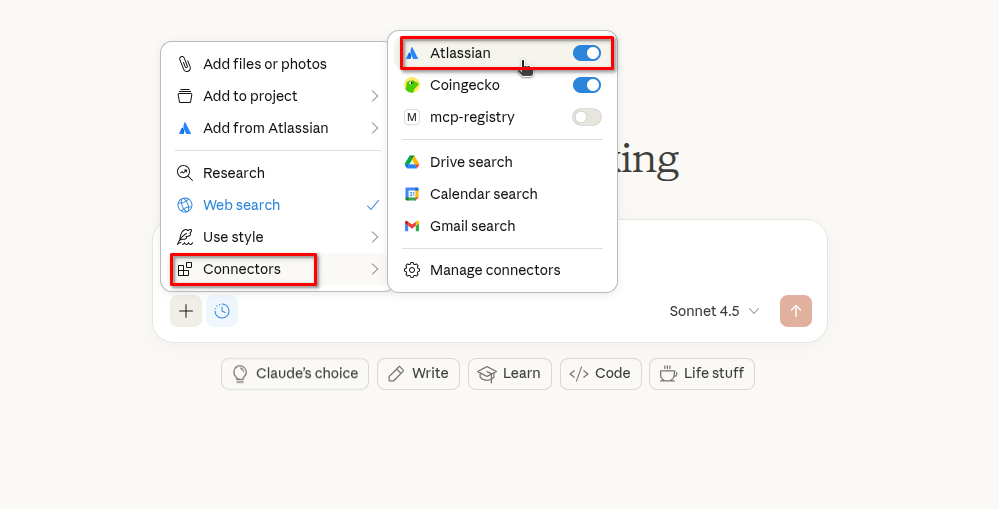The height and width of the screenshot is (509, 999).
Task: Open Drive search connector
Action: pyautogui.click(x=502, y=162)
